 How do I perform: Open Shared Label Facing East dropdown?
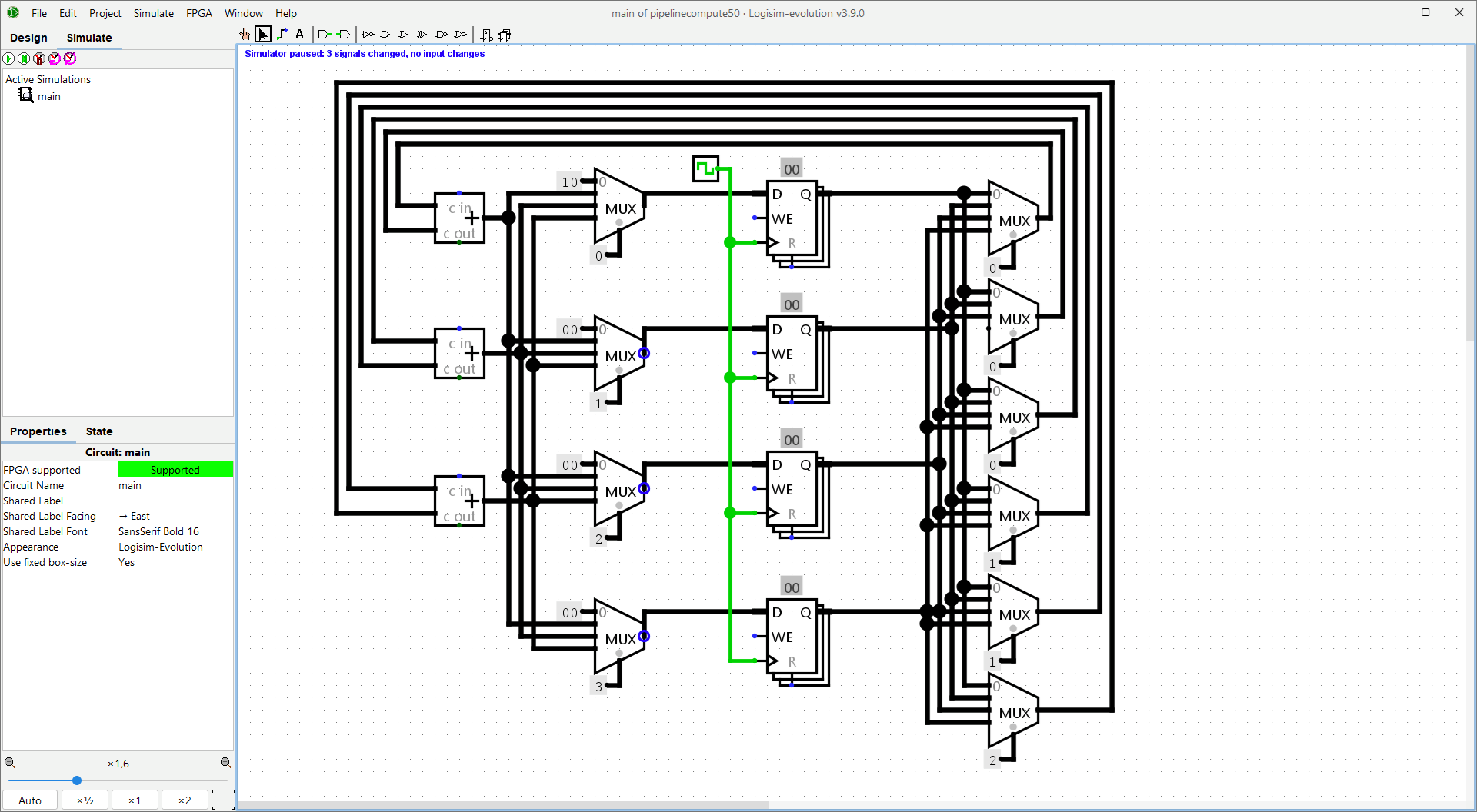click(175, 516)
